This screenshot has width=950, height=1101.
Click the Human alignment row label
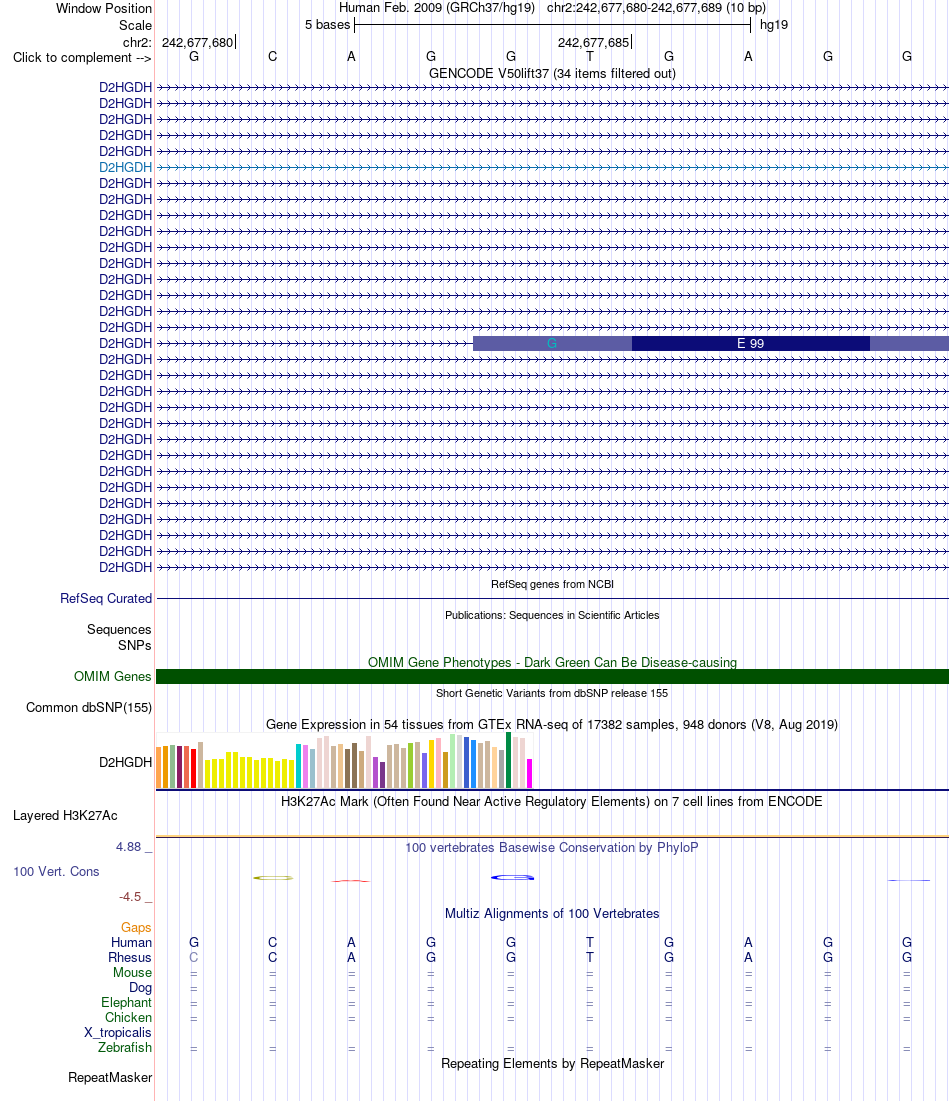[x=131, y=942]
